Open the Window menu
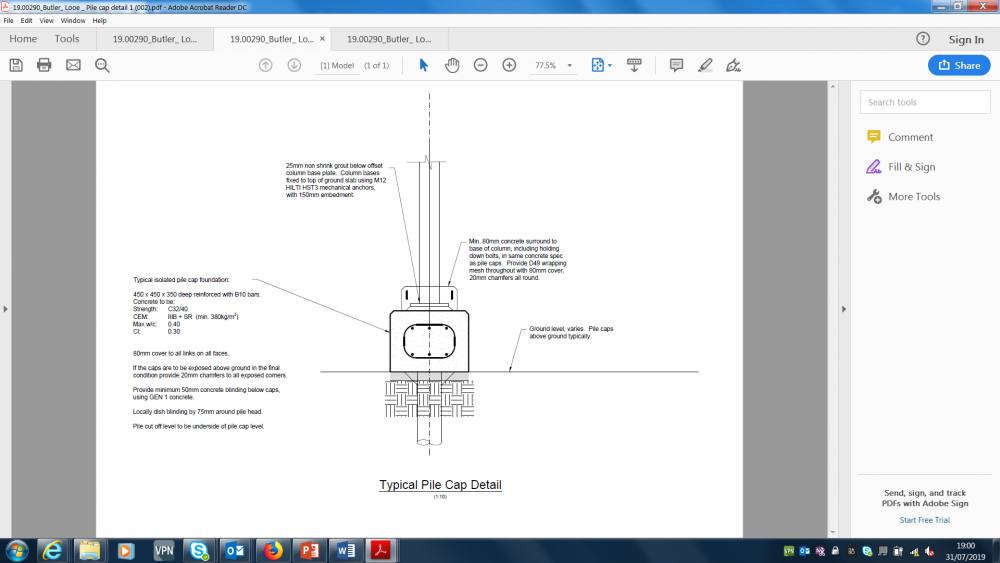Screen dimensions: 1000x563 coord(73,20)
